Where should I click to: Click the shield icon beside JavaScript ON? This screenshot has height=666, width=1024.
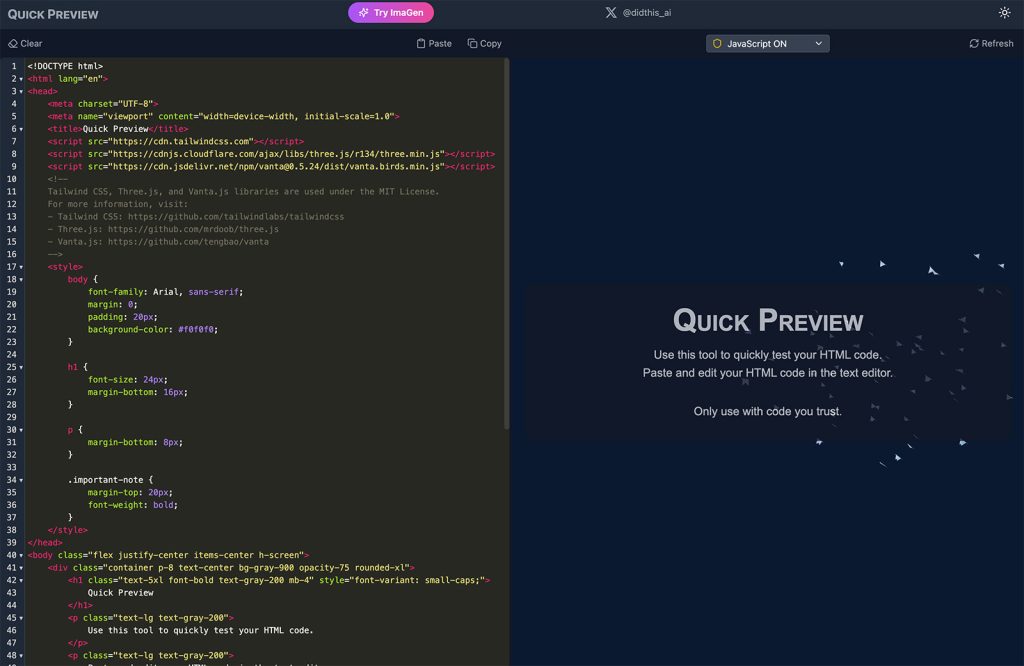coord(717,44)
